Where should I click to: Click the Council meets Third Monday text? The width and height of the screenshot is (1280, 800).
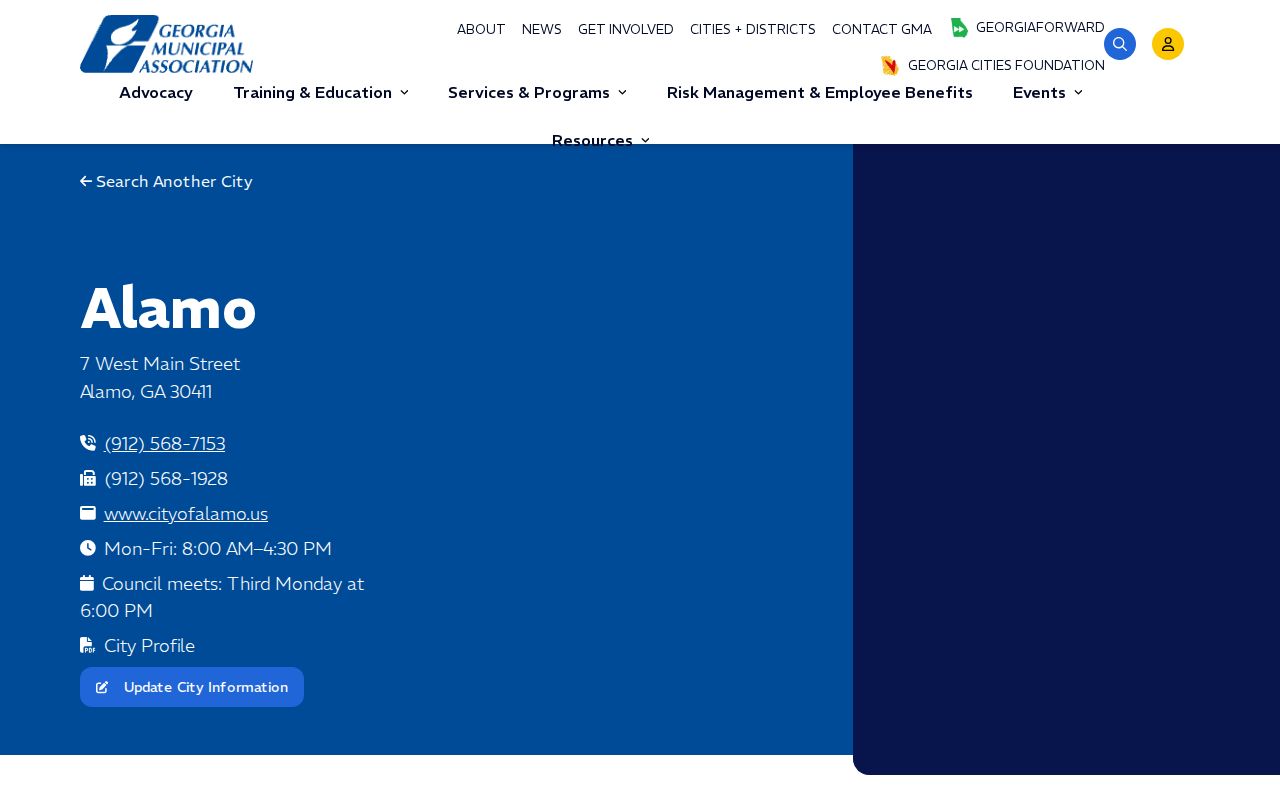[222, 597]
